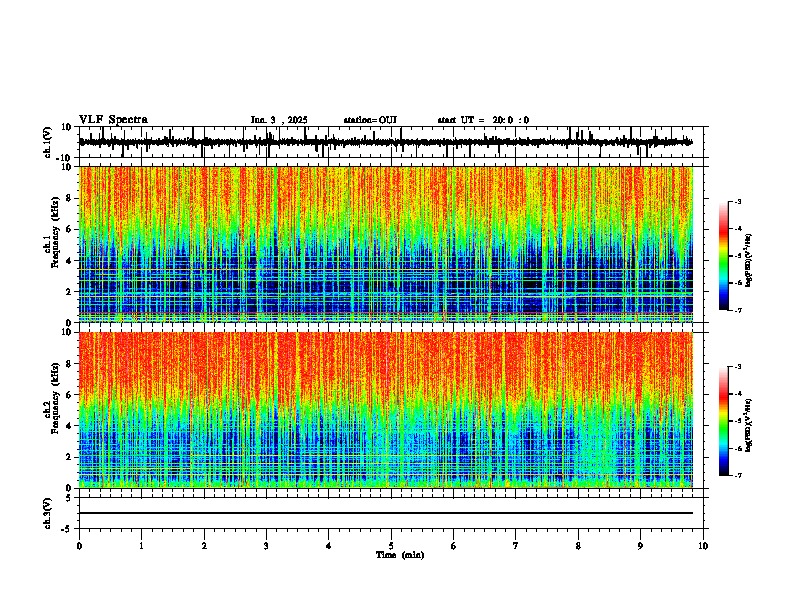Screen dimensions: 792x612
Task: Click the "ch.3(V)" axis label
Action: coord(47,513)
